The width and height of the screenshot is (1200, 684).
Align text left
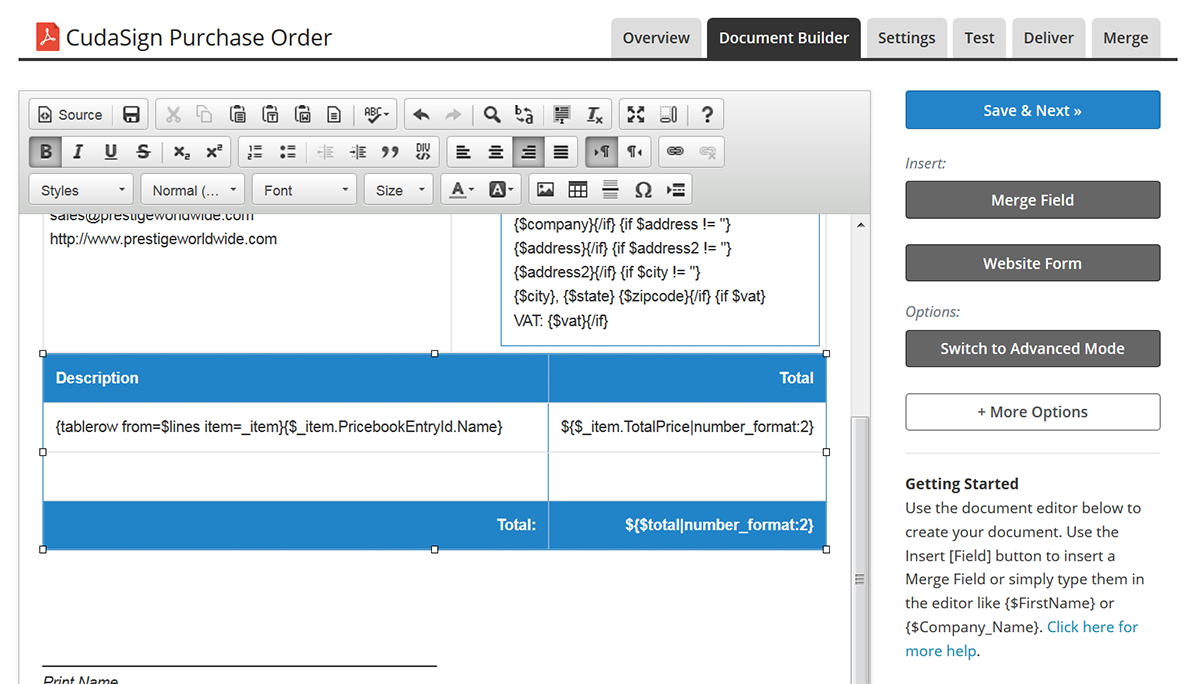click(x=463, y=152)
